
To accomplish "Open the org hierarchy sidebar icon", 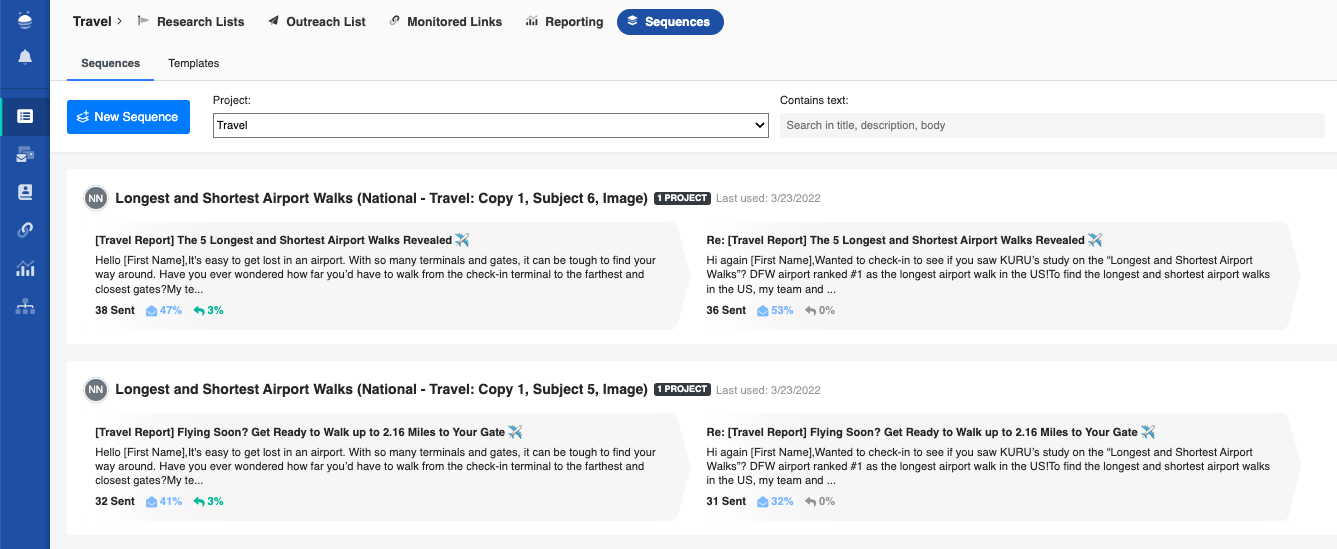I will (x=25, y=306).
